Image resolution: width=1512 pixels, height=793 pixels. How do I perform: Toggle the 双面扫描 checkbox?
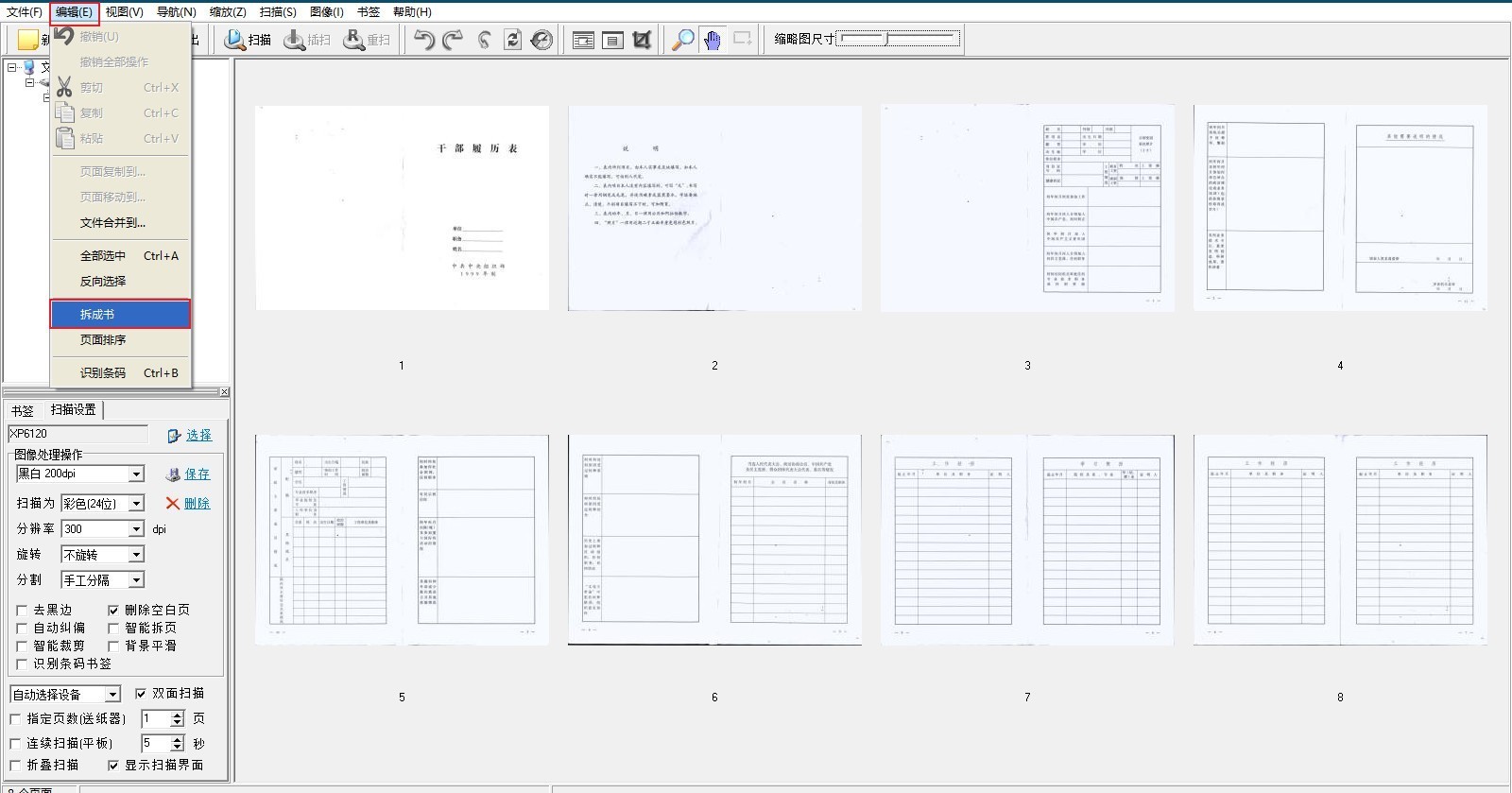tap(141, 694)
